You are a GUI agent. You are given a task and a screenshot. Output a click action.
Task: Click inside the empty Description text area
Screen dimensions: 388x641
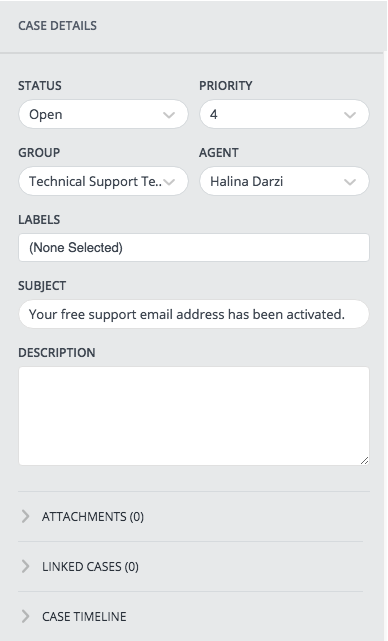pyautogui.click(x=194, y=416)
